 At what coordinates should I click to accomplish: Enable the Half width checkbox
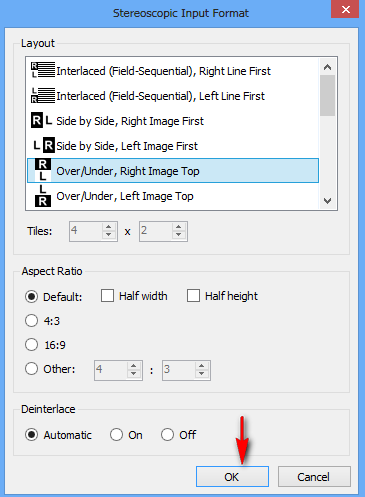click(x=107, y=296)
